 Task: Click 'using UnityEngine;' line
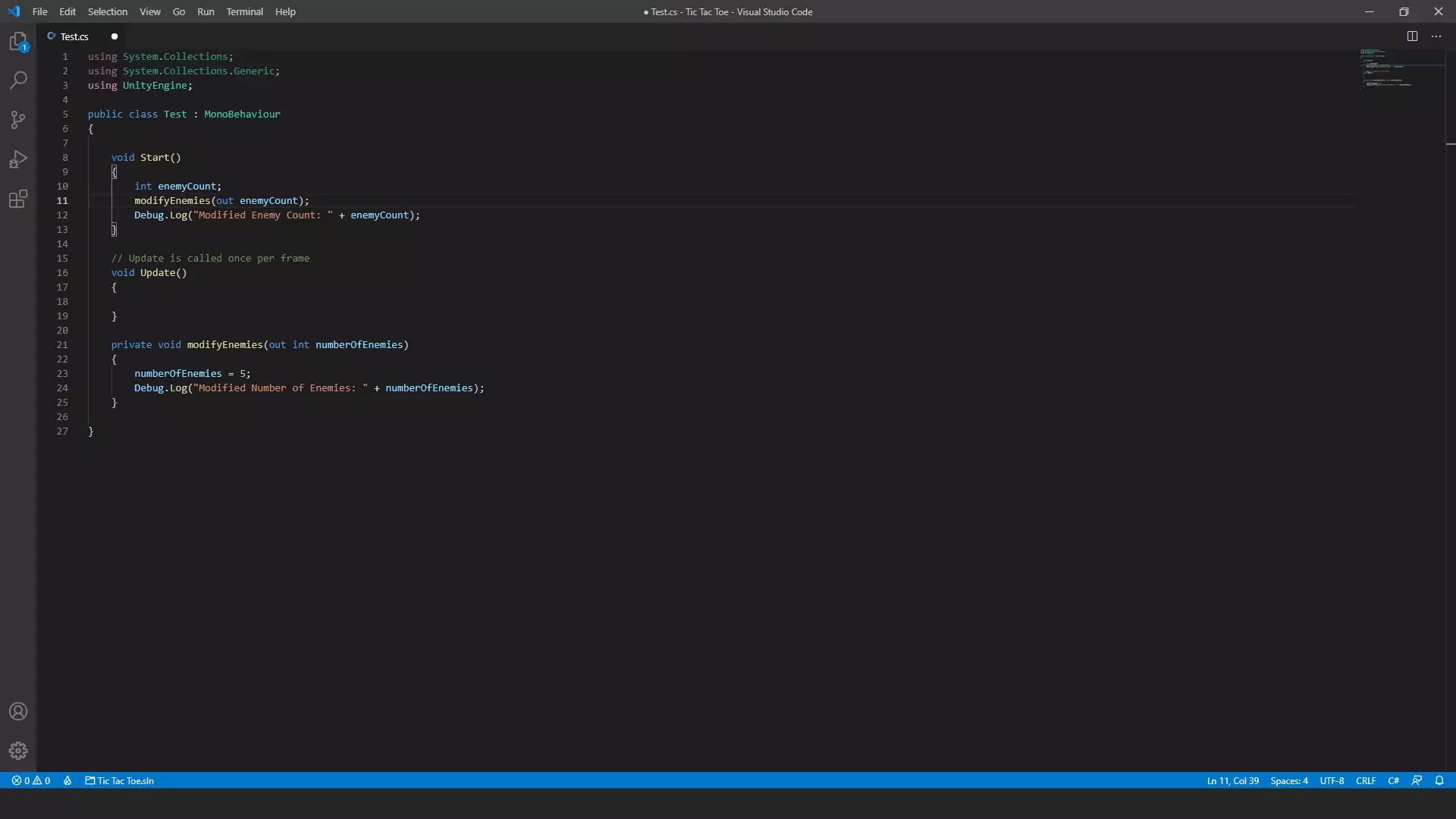pyautogui.click(x=140, y=86)
